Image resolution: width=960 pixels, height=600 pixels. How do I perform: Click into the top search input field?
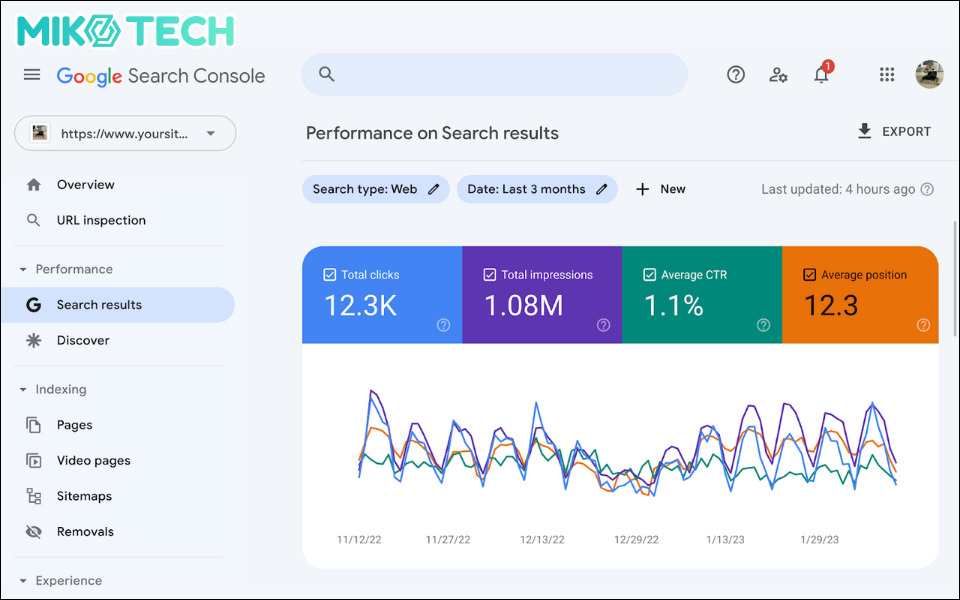click(495, 74)
